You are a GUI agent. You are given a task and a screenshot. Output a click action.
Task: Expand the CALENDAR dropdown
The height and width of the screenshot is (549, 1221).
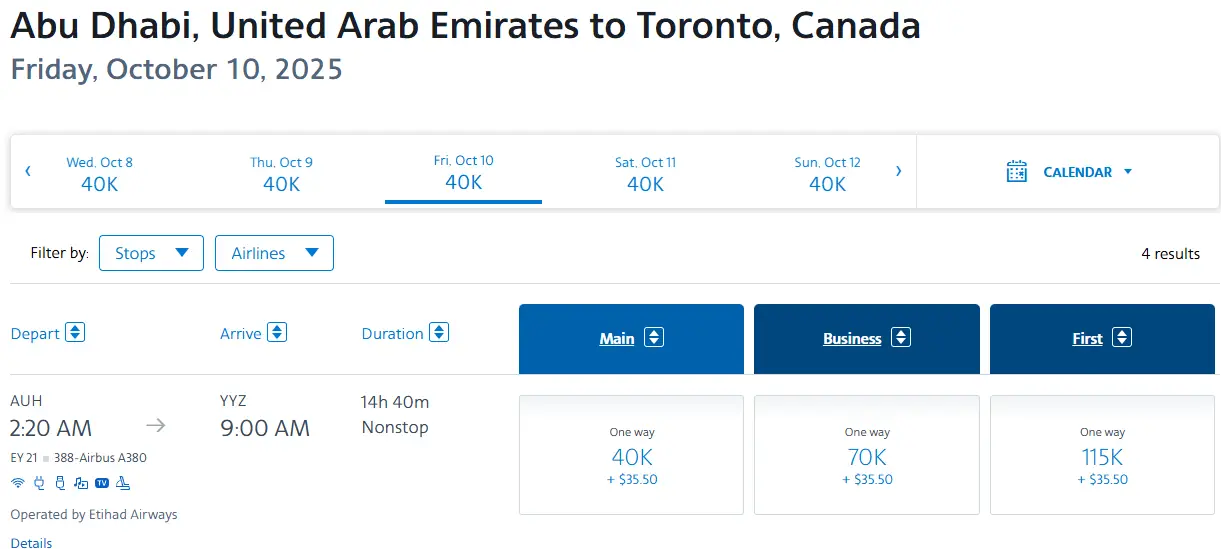[x=1086, y=172]
